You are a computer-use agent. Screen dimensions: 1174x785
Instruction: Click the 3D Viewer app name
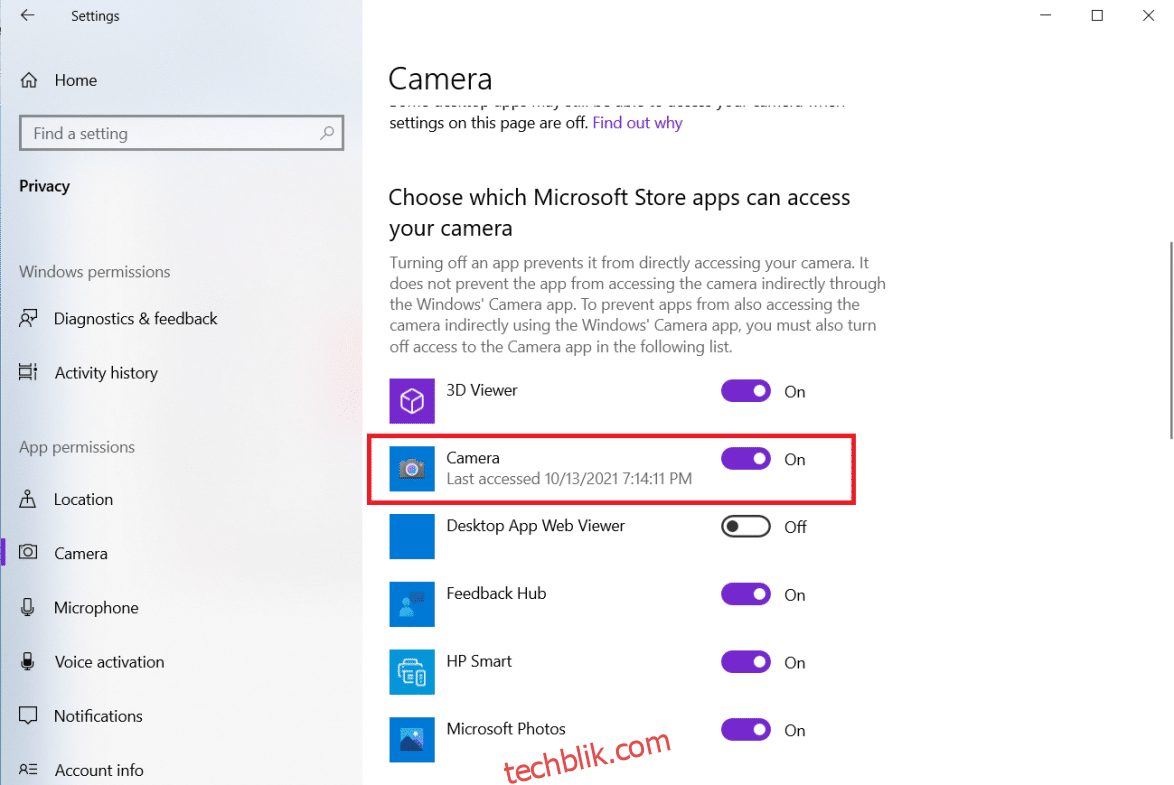[481, 390]
